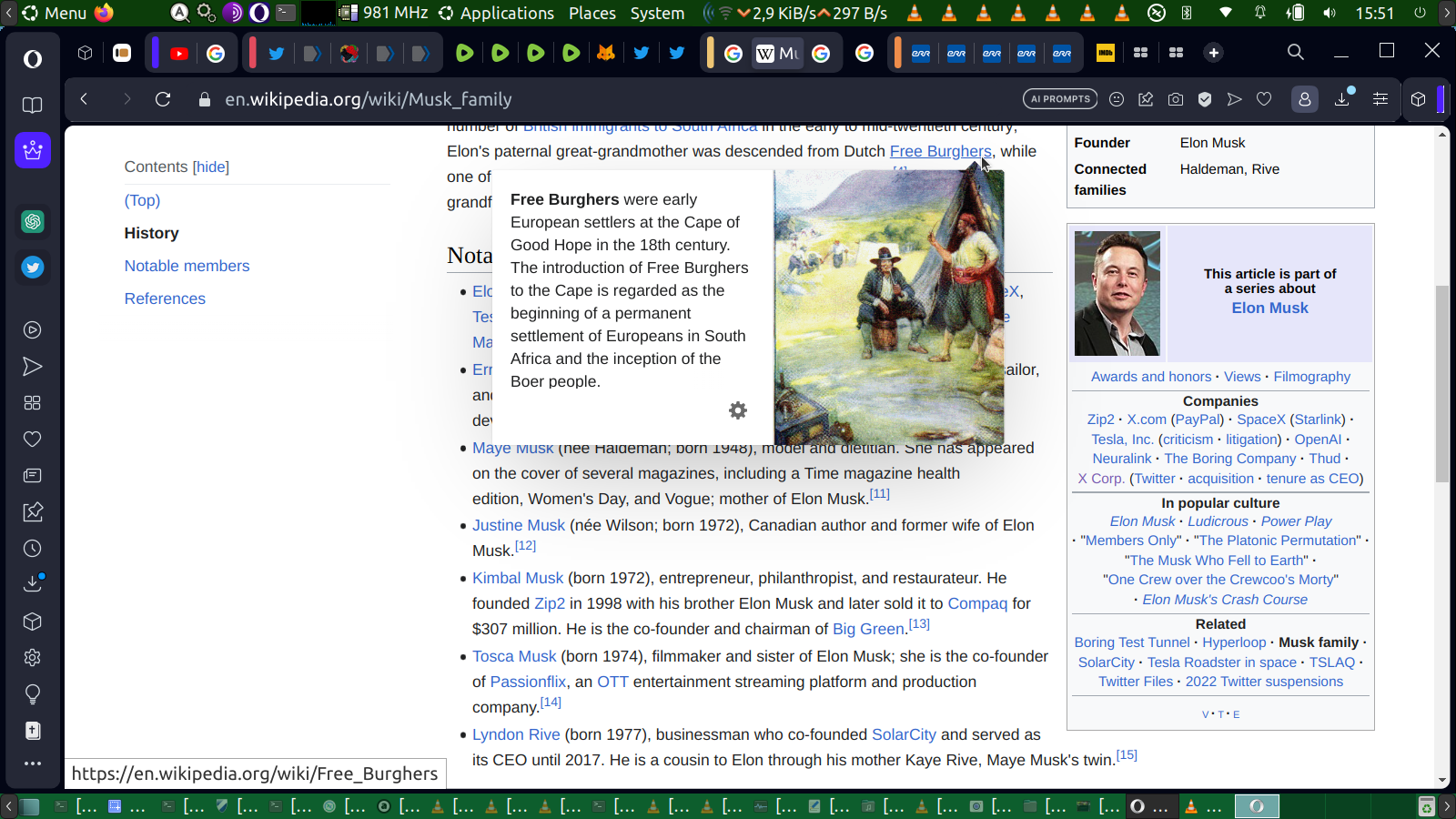Click the ad blocker shield icon
This screenshot has width=1456, height=819.
coord(1205,99)
